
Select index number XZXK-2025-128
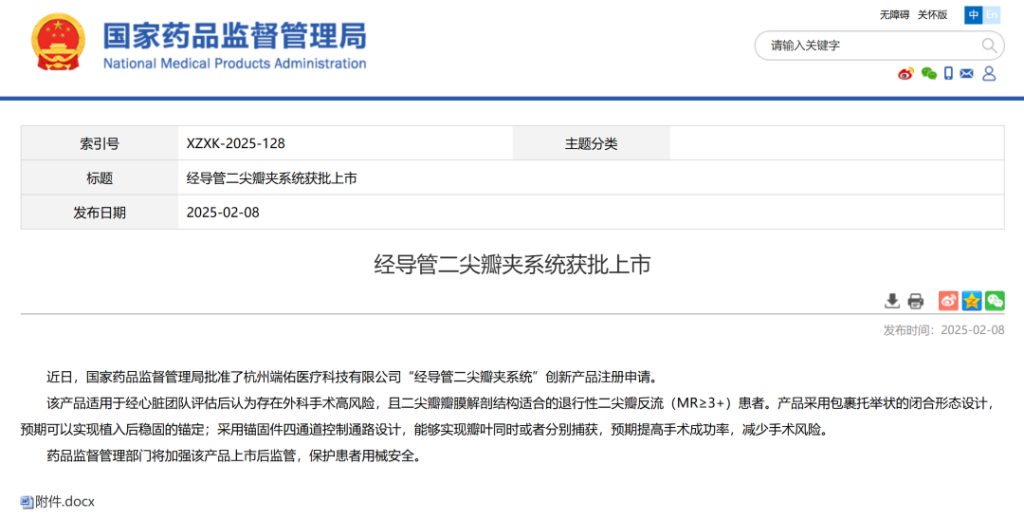[x=236, y=144]
